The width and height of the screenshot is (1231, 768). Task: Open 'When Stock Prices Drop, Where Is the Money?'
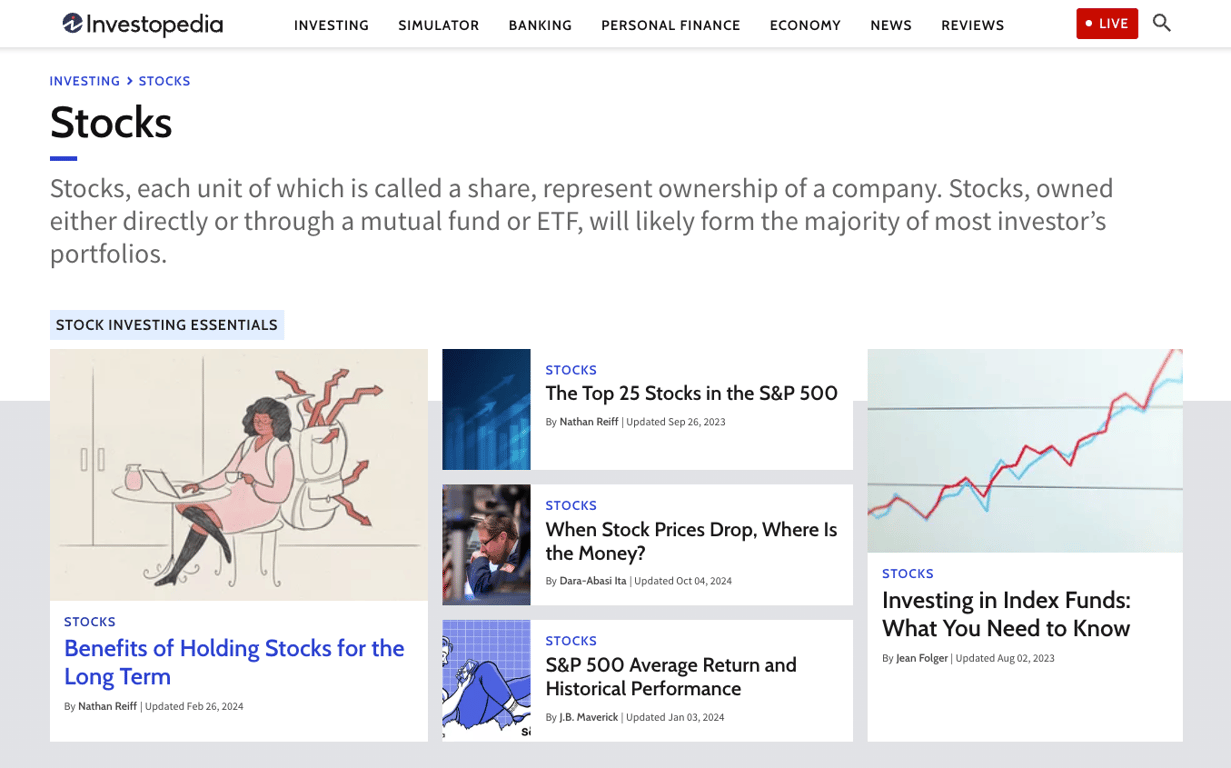(x=691, y=541)
